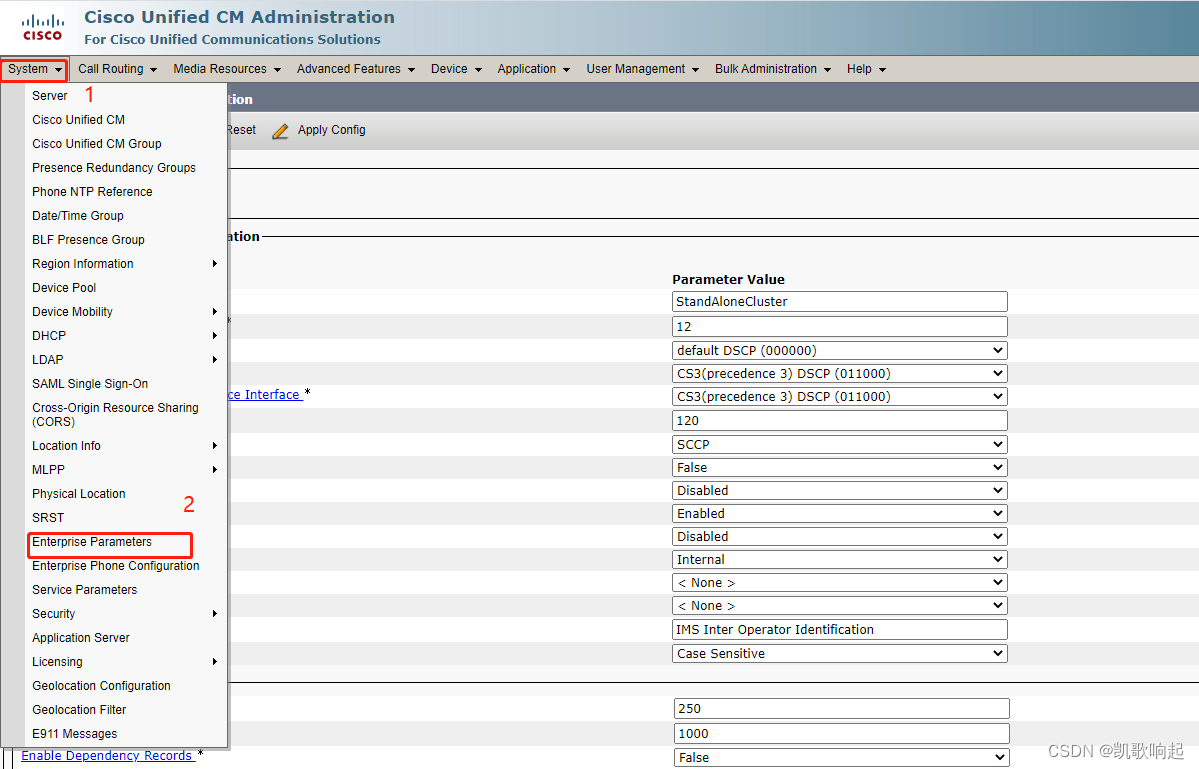
Task: Open the Internal parameter dropdown
Action: [x=839, y=559]
